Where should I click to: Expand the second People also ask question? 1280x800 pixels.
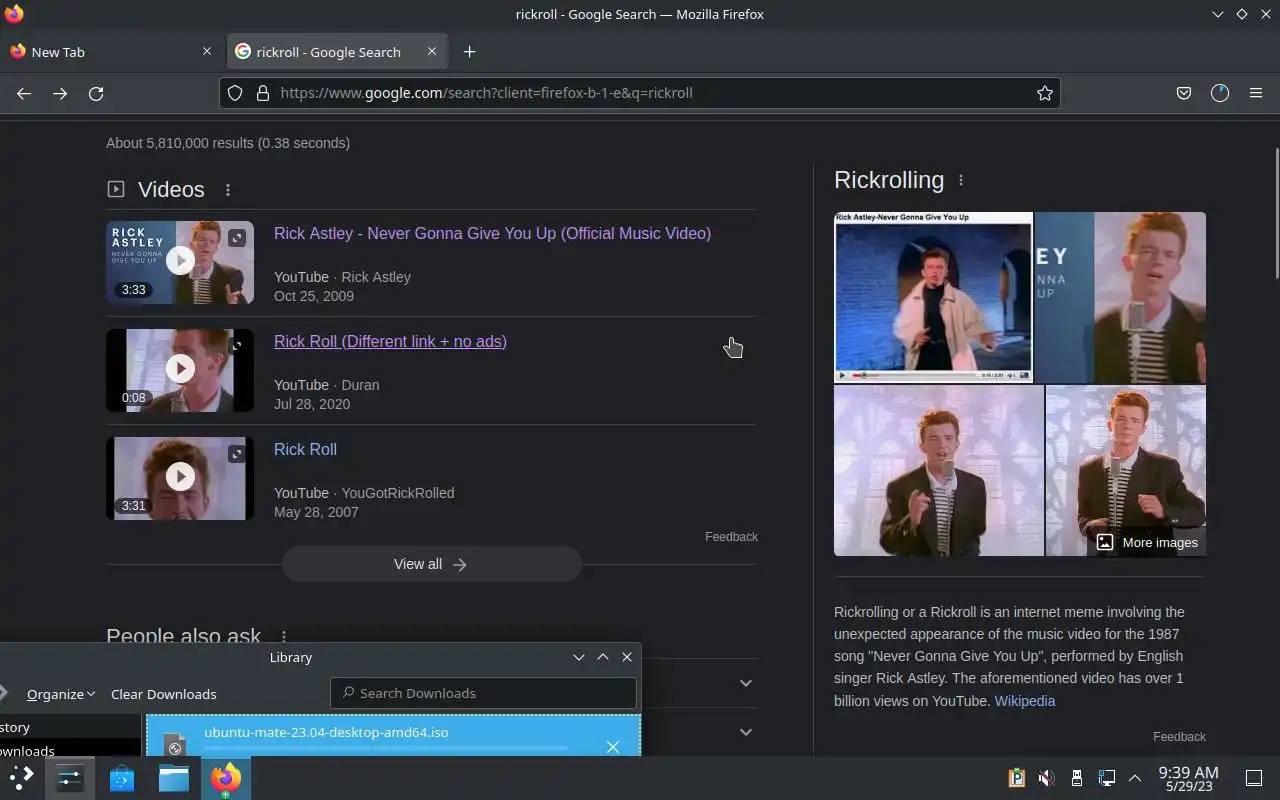click(745, 732)
